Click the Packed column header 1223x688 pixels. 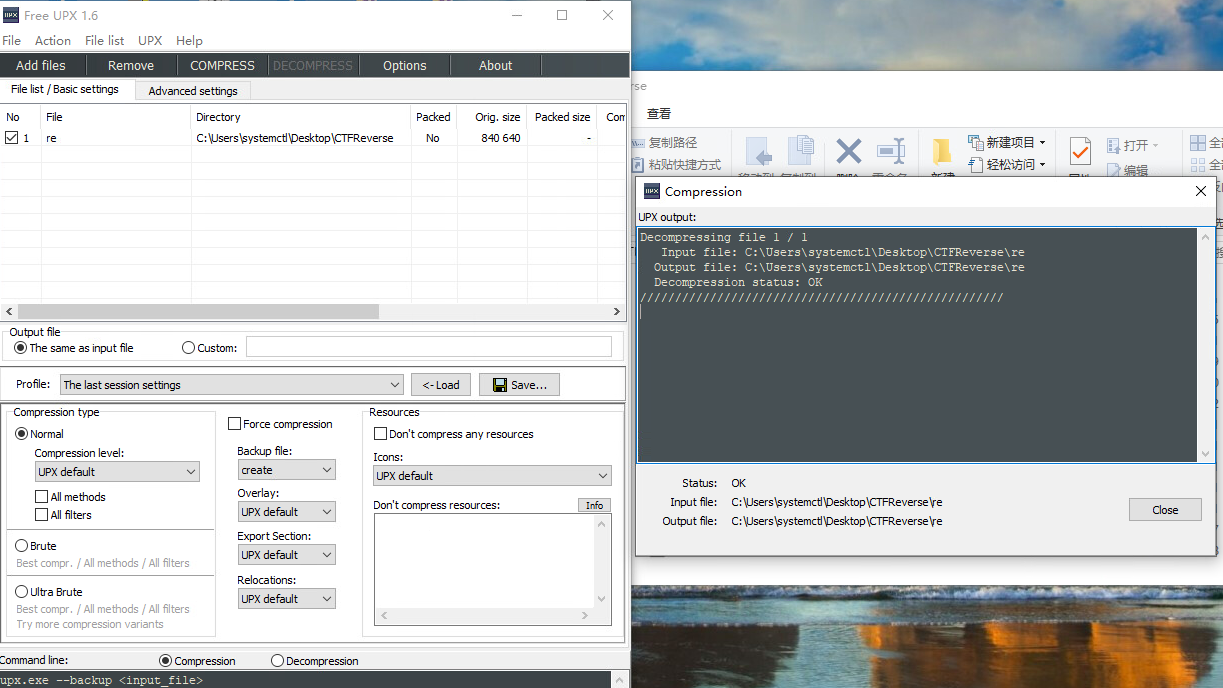(x=434, y=117)
